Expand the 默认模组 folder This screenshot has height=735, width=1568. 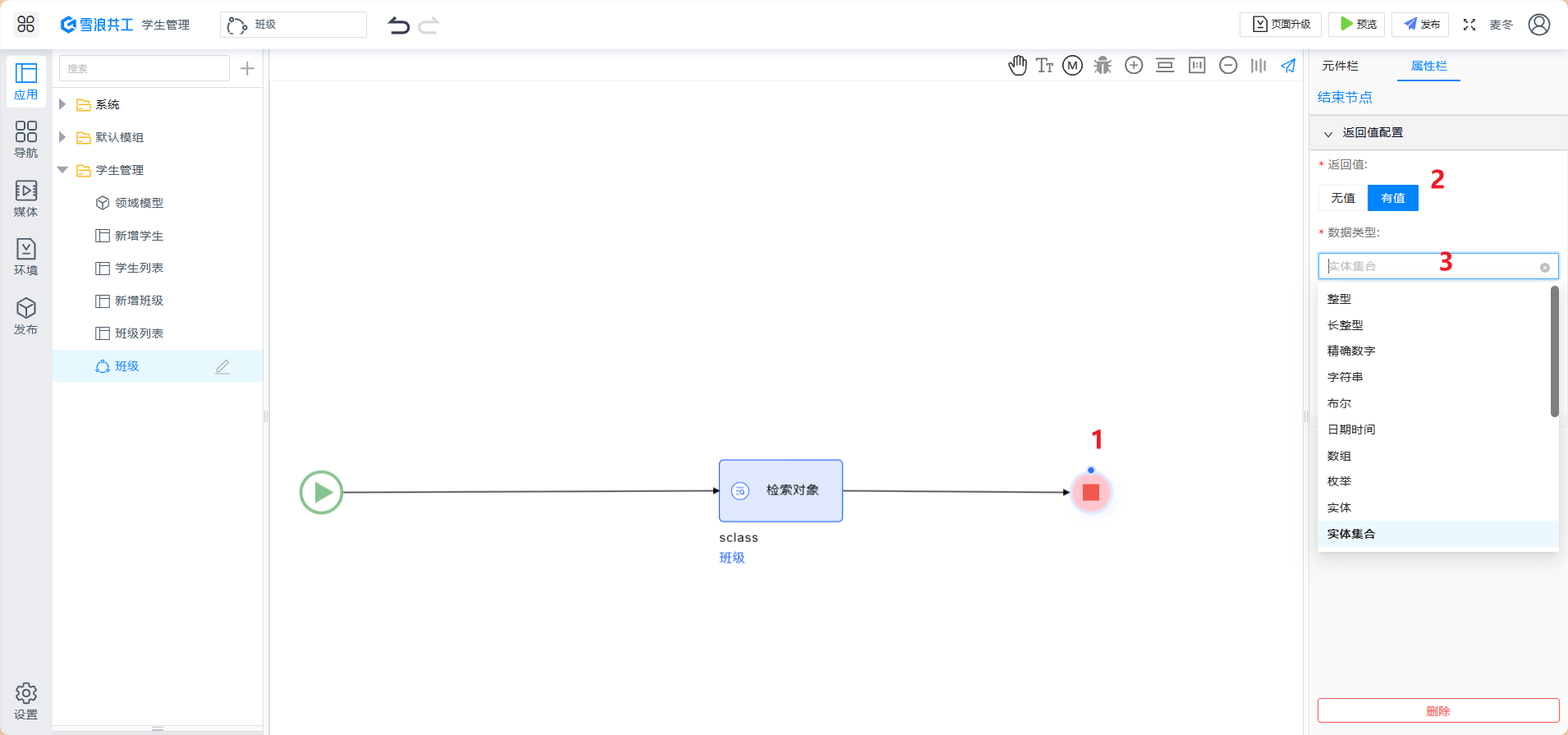point(62,137)
